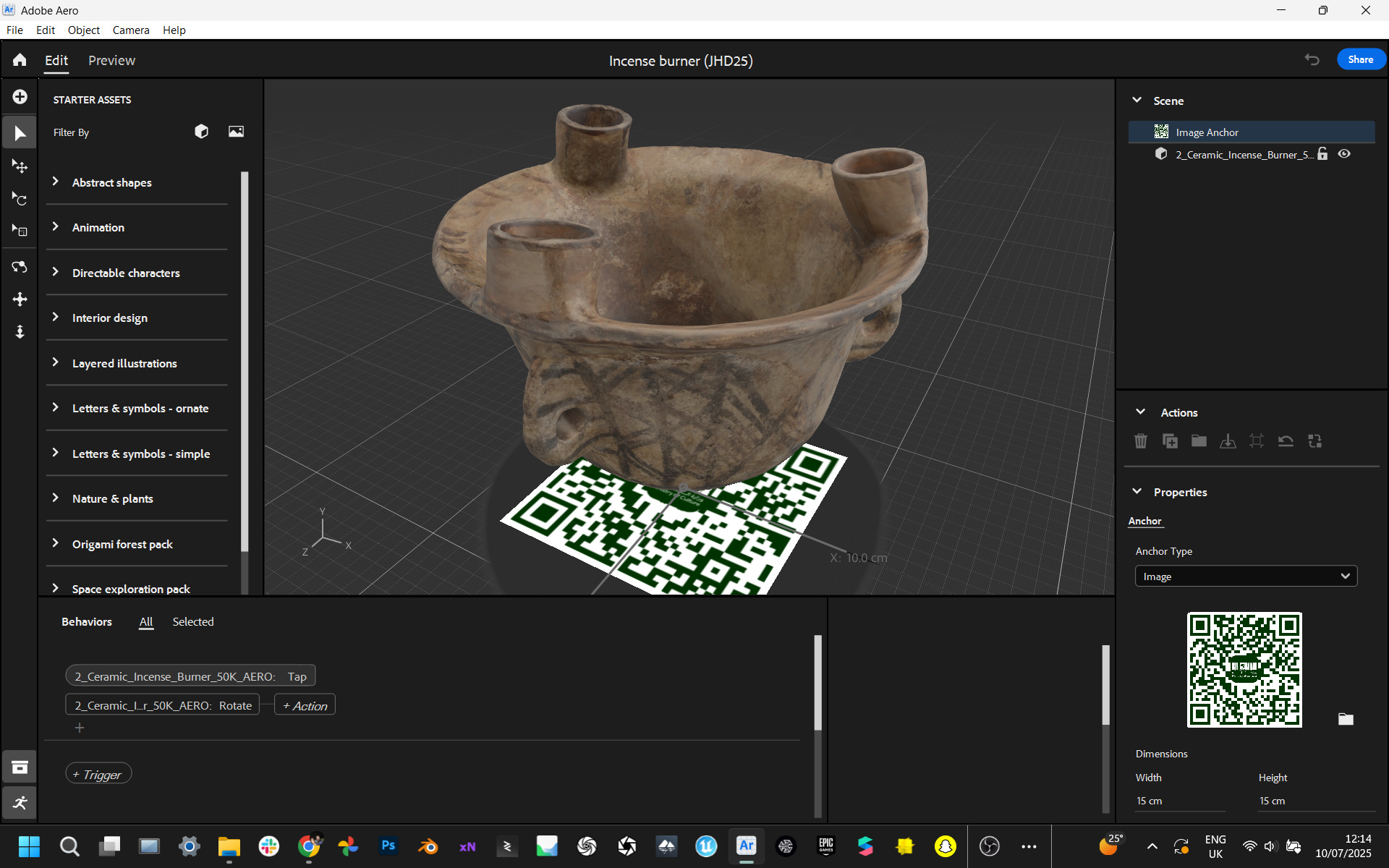
Task: Click the plus below Rotate action
Action: click(x=80, y=728)
